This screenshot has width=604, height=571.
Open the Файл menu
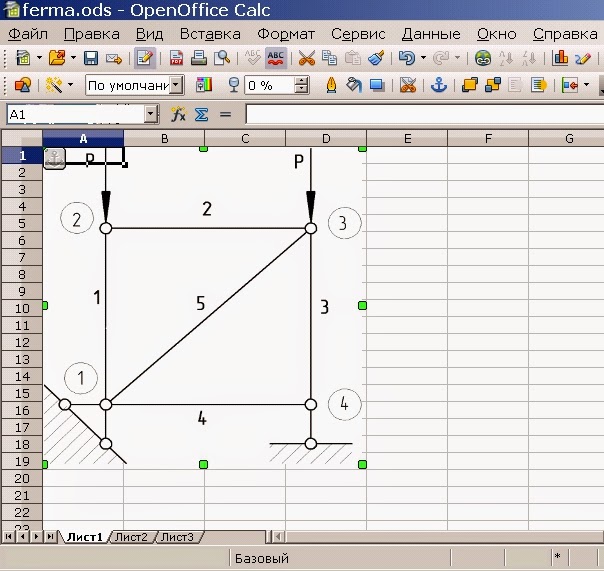[28, 34]
